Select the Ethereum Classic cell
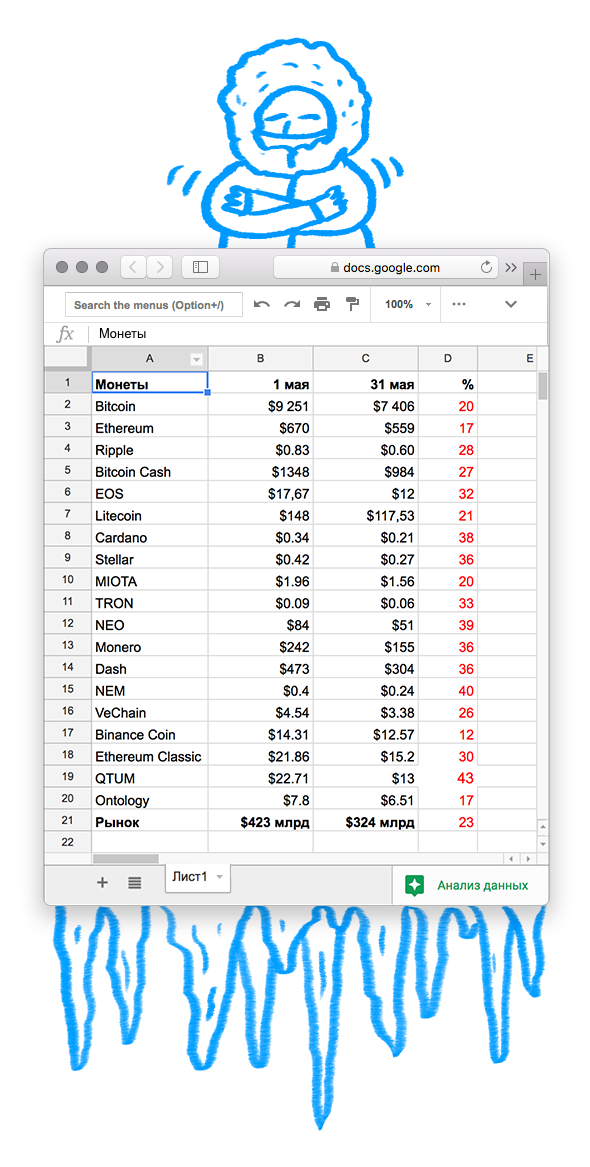The image size is (590, 1167). click(150, 756)
